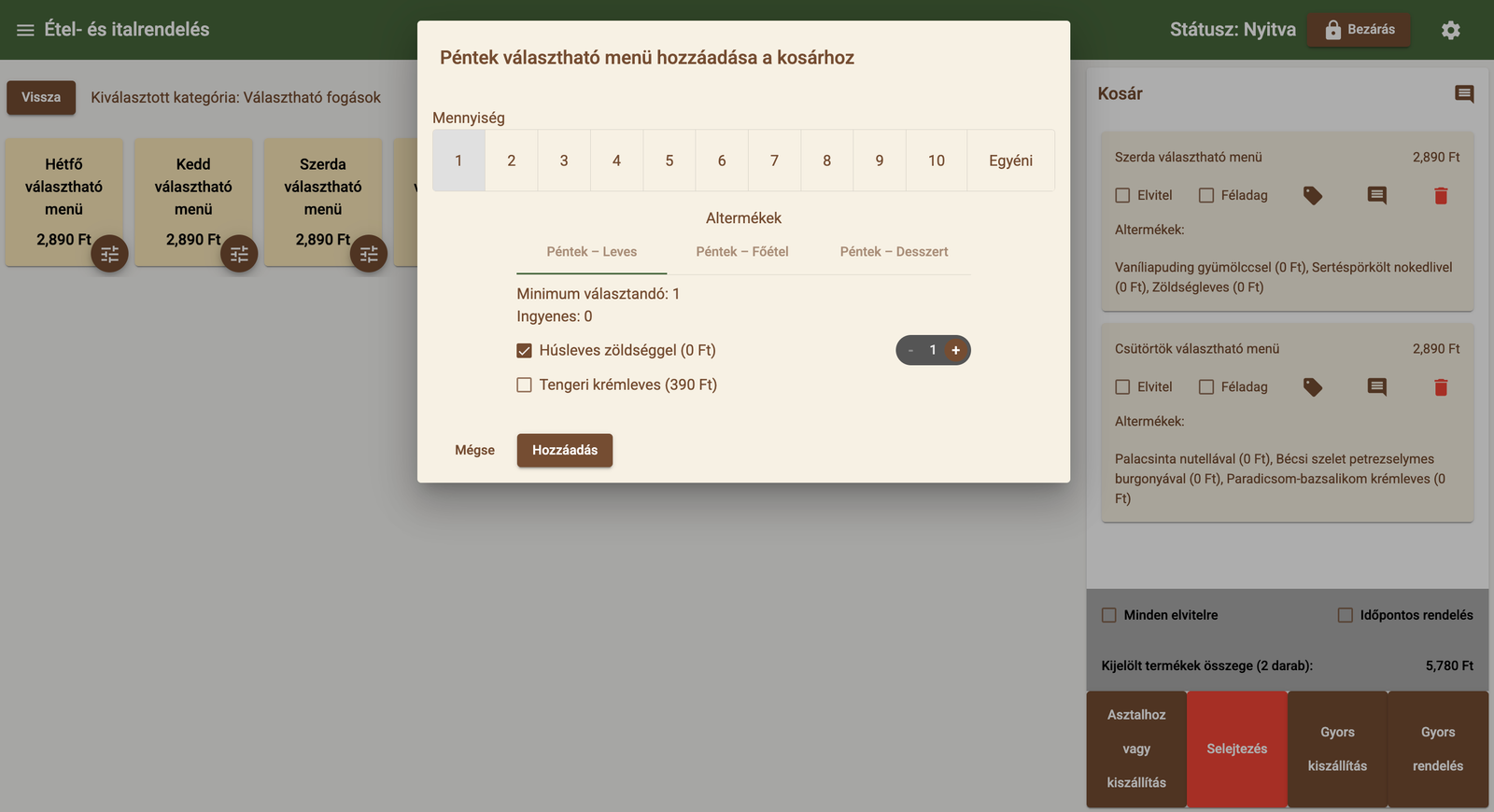This screenshot has width=1494, height=812.
Task: Click discount tag icon for Csütörtök menu
Action: click(x=1313, y=386)
